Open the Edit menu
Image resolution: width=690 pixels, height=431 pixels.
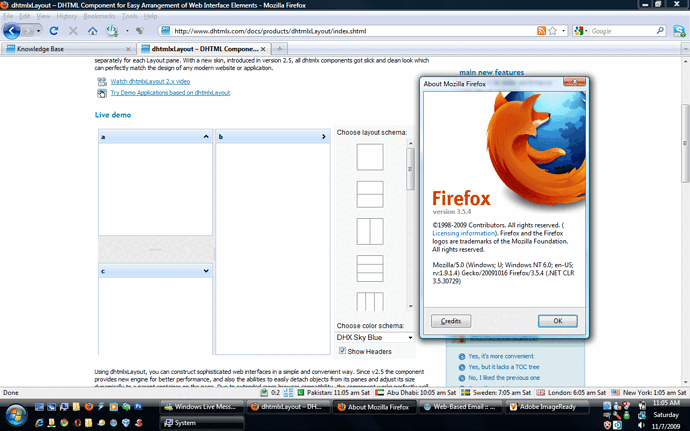point(25,16)
